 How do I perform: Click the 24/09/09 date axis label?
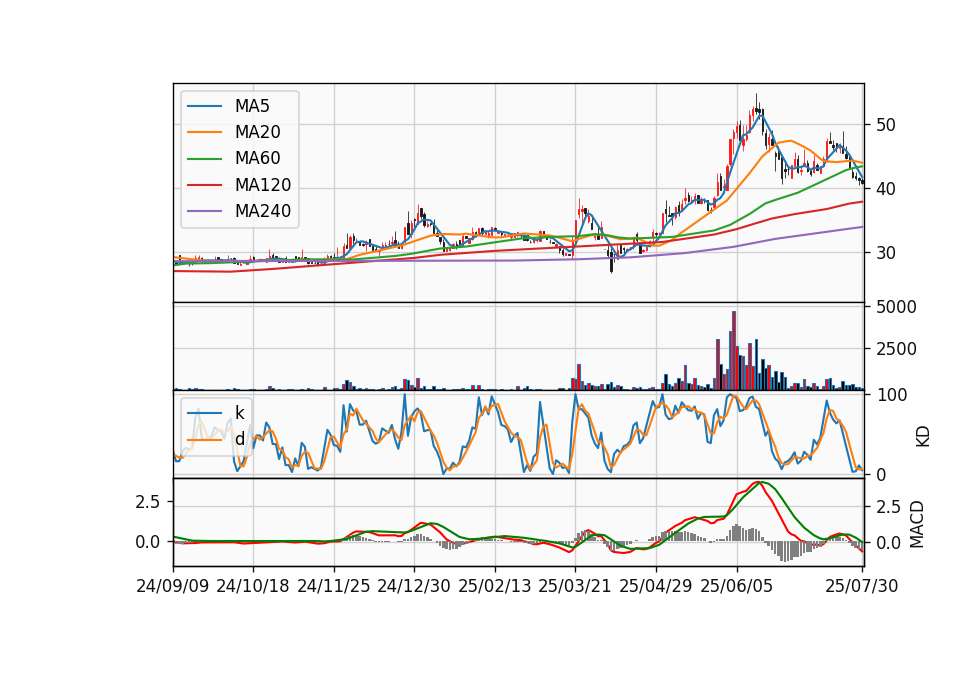[173, 586]
